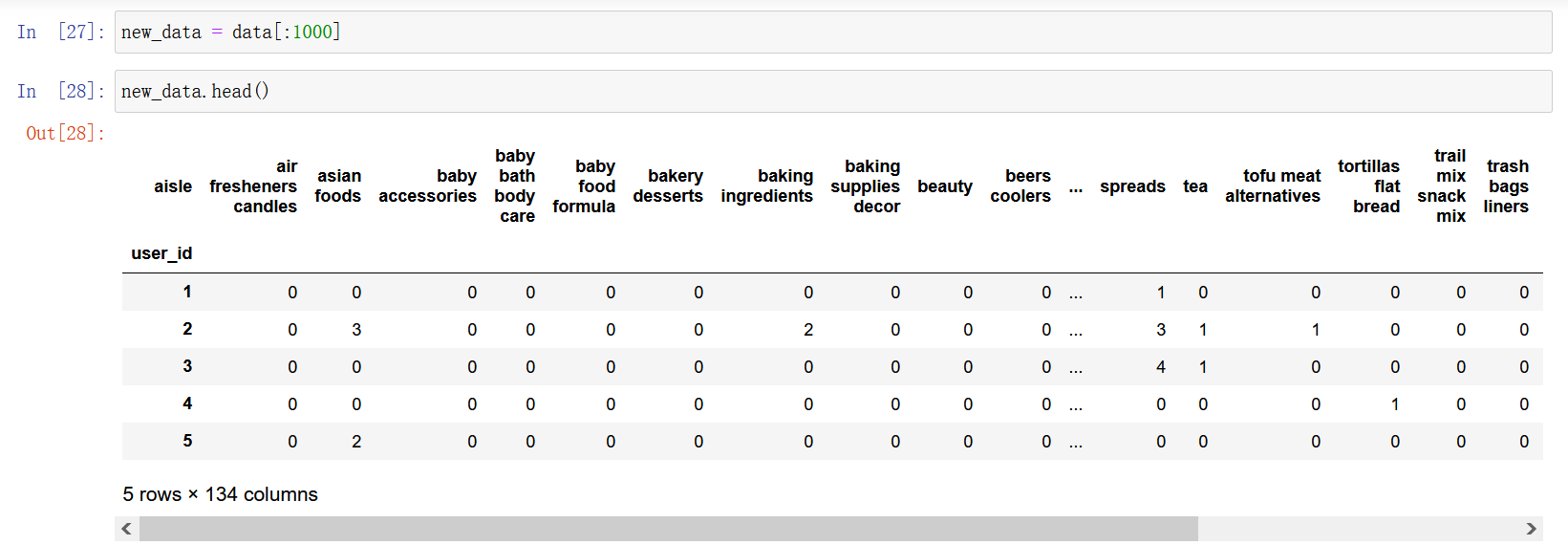Click the 'trail mix snack mix' column header
Image resolution: width=1568 pixels, height=545 pixels.
[x=1441, y=186]
